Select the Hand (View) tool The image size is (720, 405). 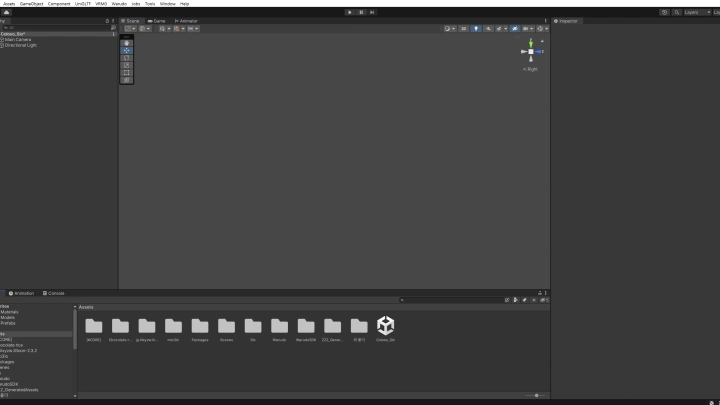[127, 43]
